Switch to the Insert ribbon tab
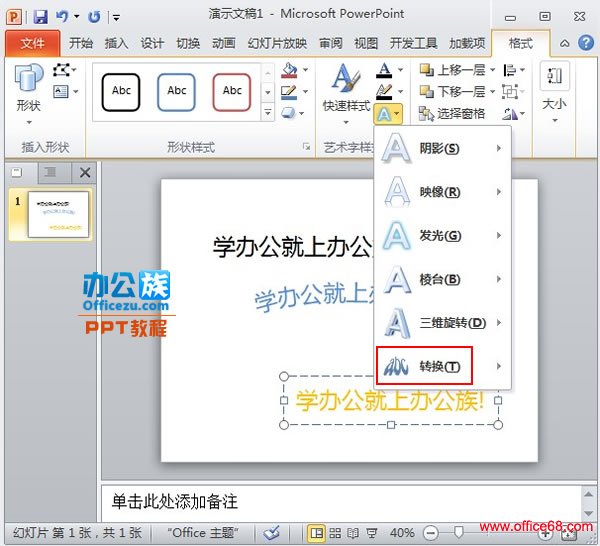Image resolution: width=600 pixels, height=546 pixels. (x=116, y=43)
